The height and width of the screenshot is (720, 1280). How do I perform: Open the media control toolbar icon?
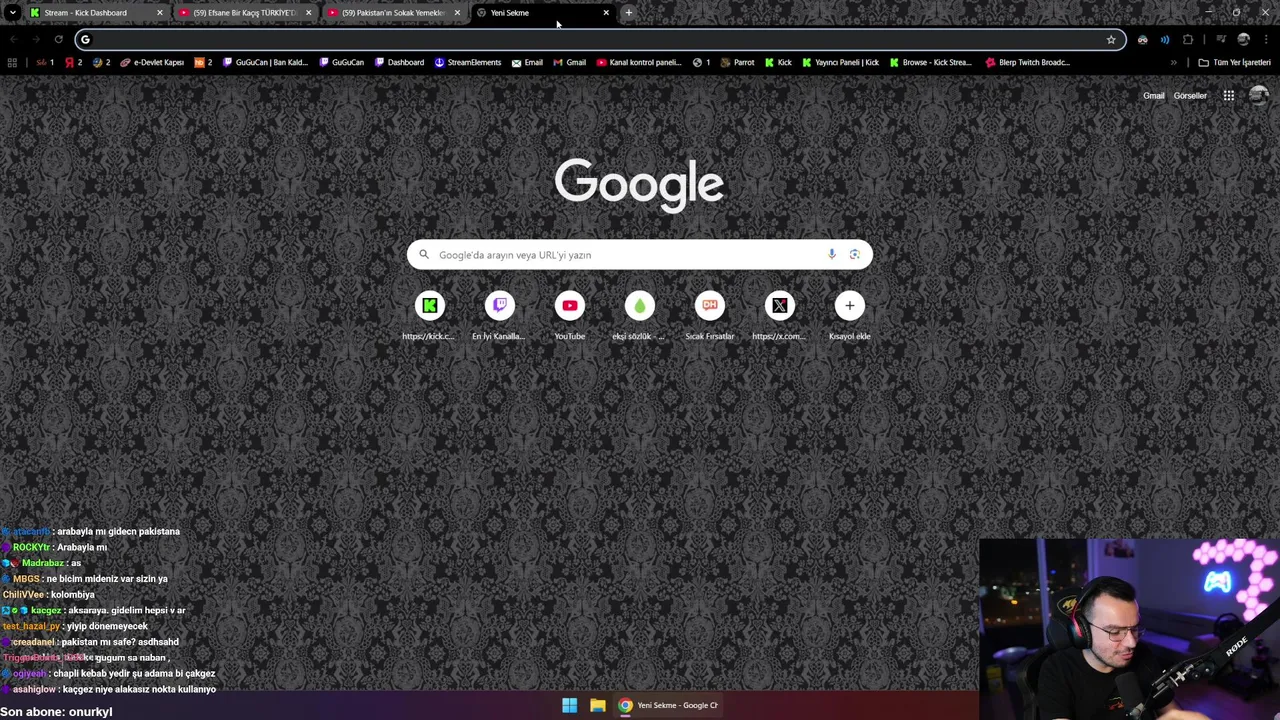tap(1220, 39)
